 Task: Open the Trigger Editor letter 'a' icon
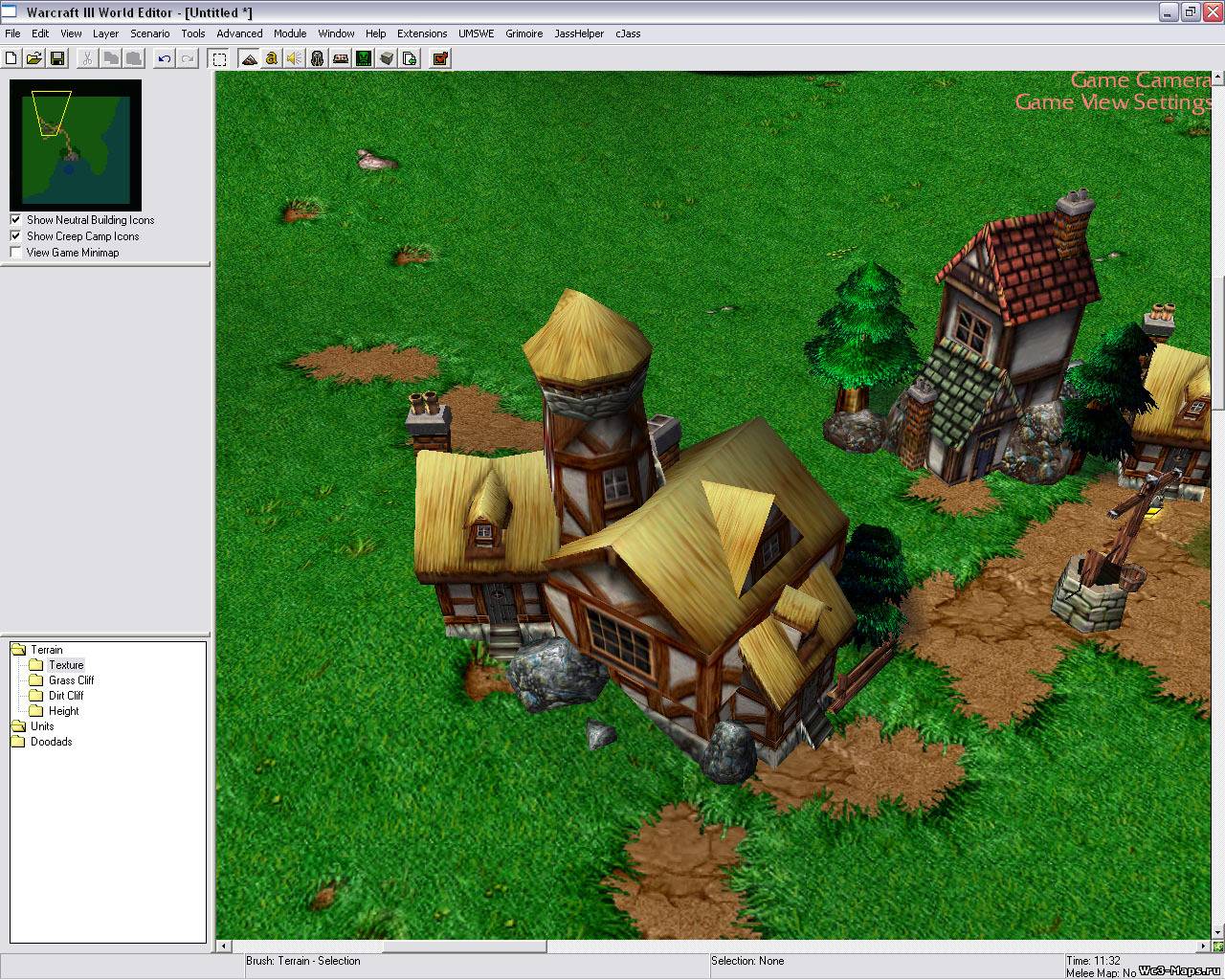click(x=272, y=58)
